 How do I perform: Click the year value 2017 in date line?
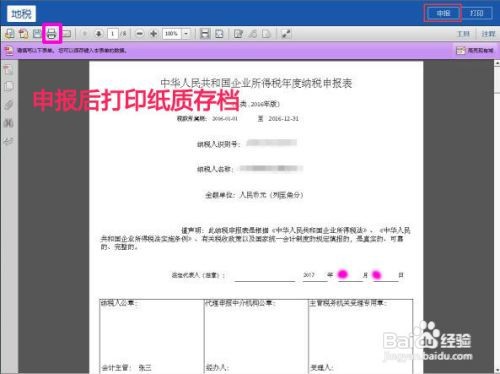tap(309, 275)
